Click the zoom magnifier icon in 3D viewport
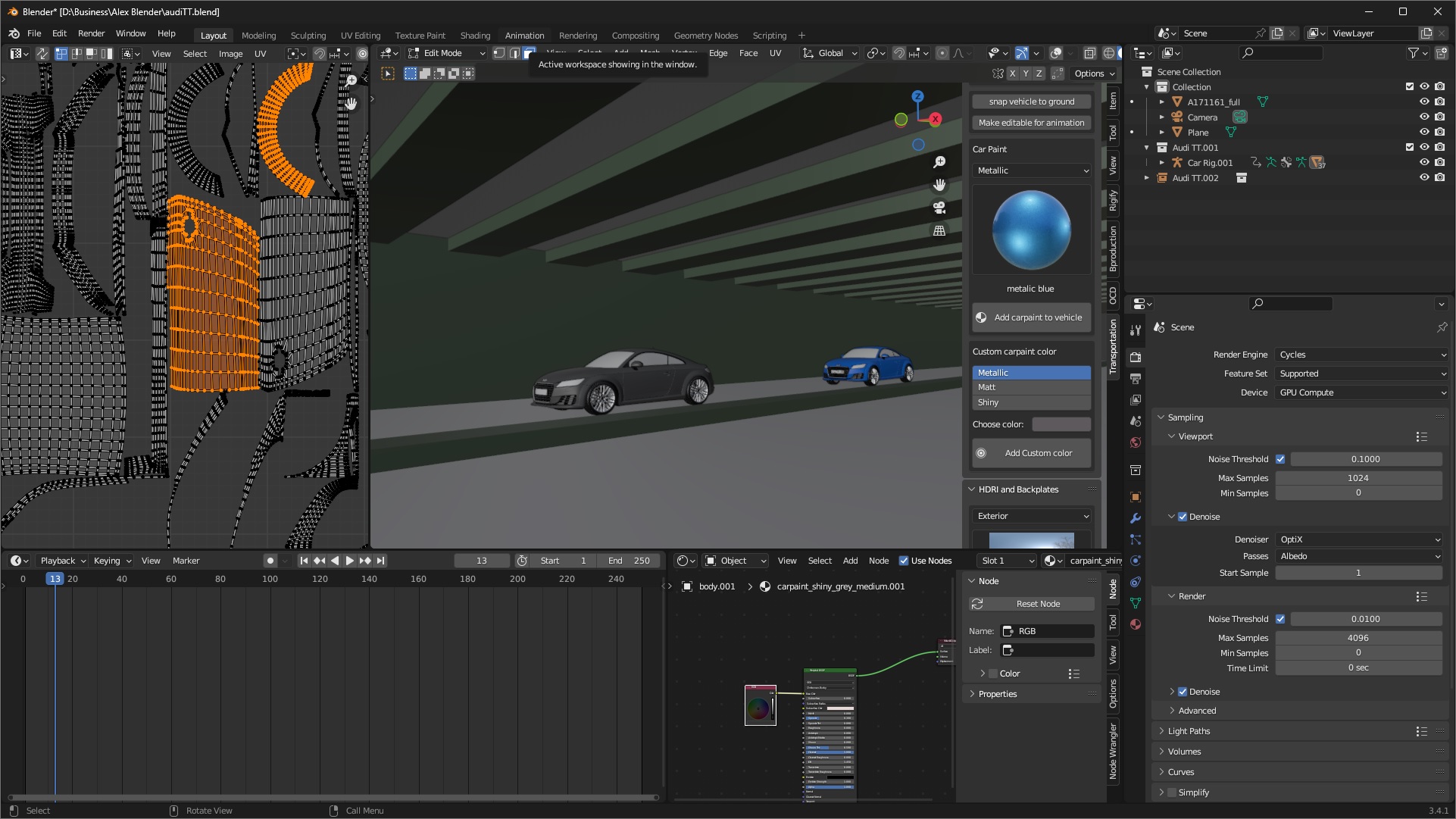The height and width of the screenshot is (819, 1456). point(939,162)
